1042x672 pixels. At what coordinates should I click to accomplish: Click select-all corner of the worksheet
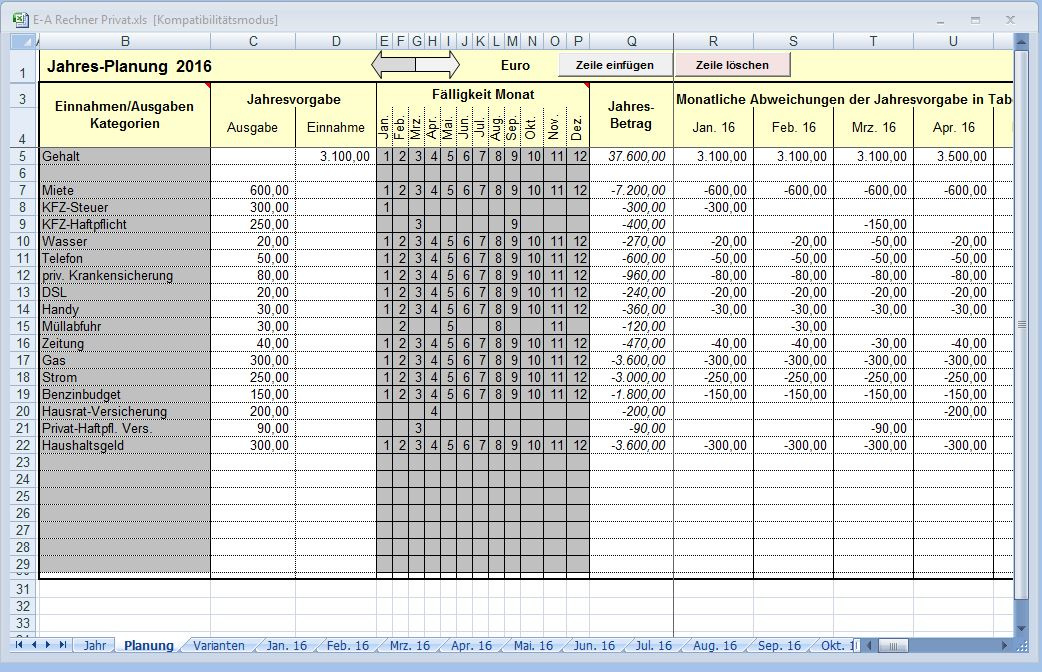[x=23, y=41]
